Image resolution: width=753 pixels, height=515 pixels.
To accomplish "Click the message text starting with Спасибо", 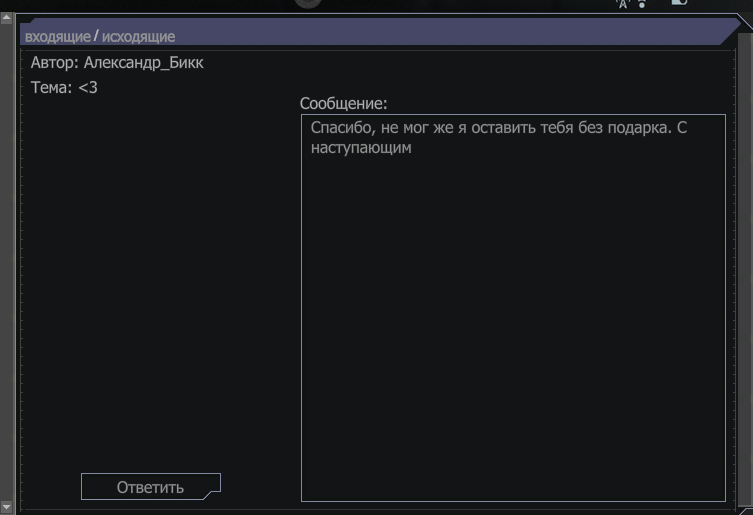I will (x=498, y=137).
